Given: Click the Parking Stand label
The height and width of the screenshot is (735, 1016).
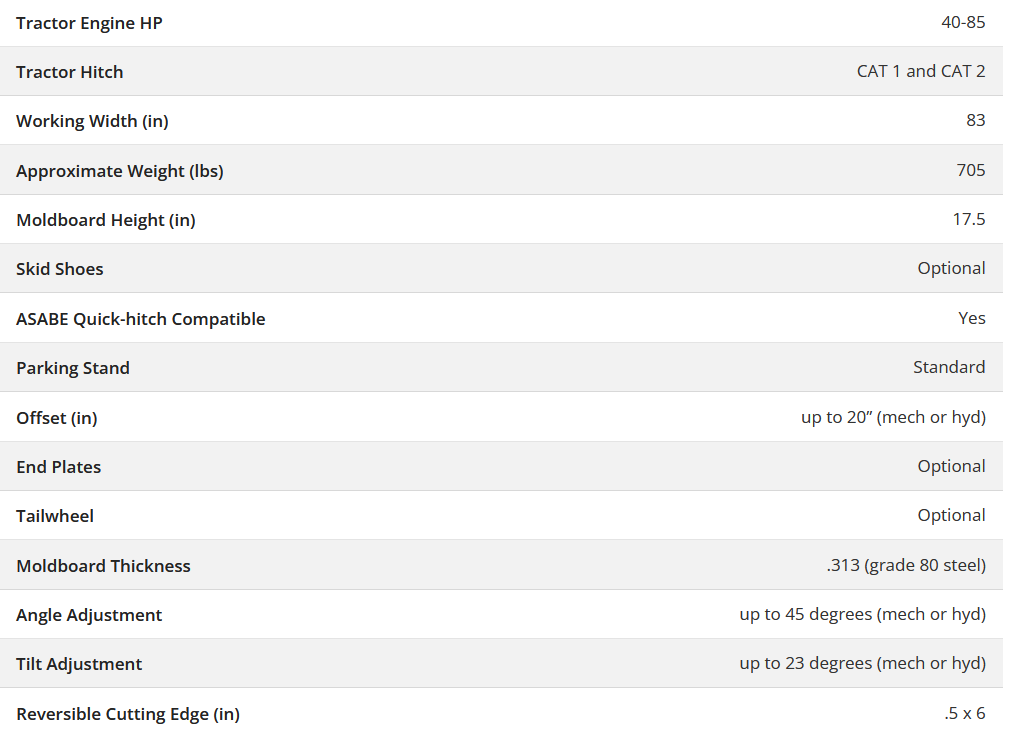Looking at the screenshot, I should point(73,368).
